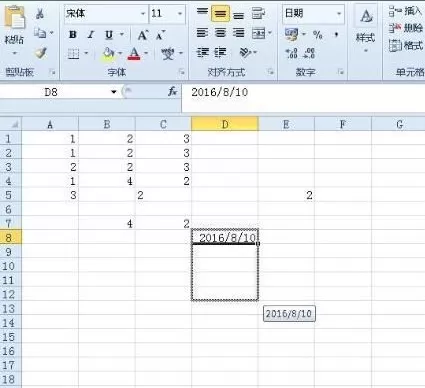425x388 pixels.
Task: Click the Cut scissors icon
Action: (40, 14)
